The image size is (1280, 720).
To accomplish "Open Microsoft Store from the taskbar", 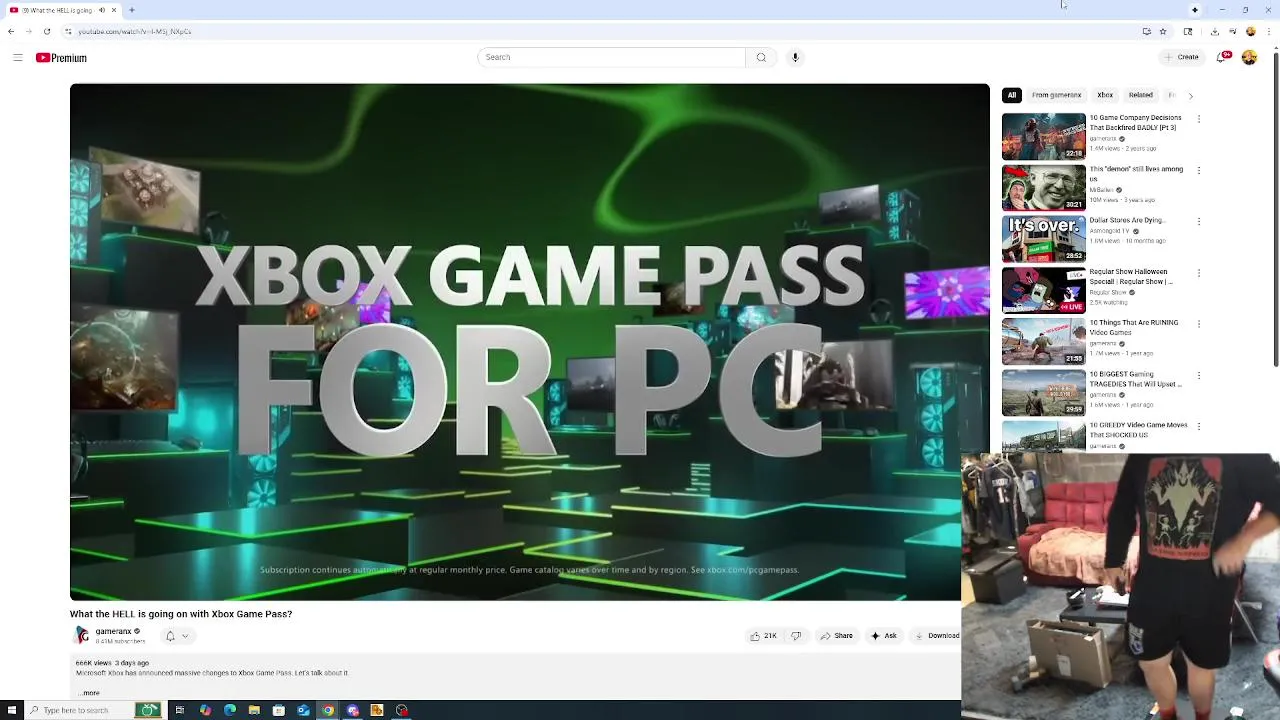I will coord(279,710).
